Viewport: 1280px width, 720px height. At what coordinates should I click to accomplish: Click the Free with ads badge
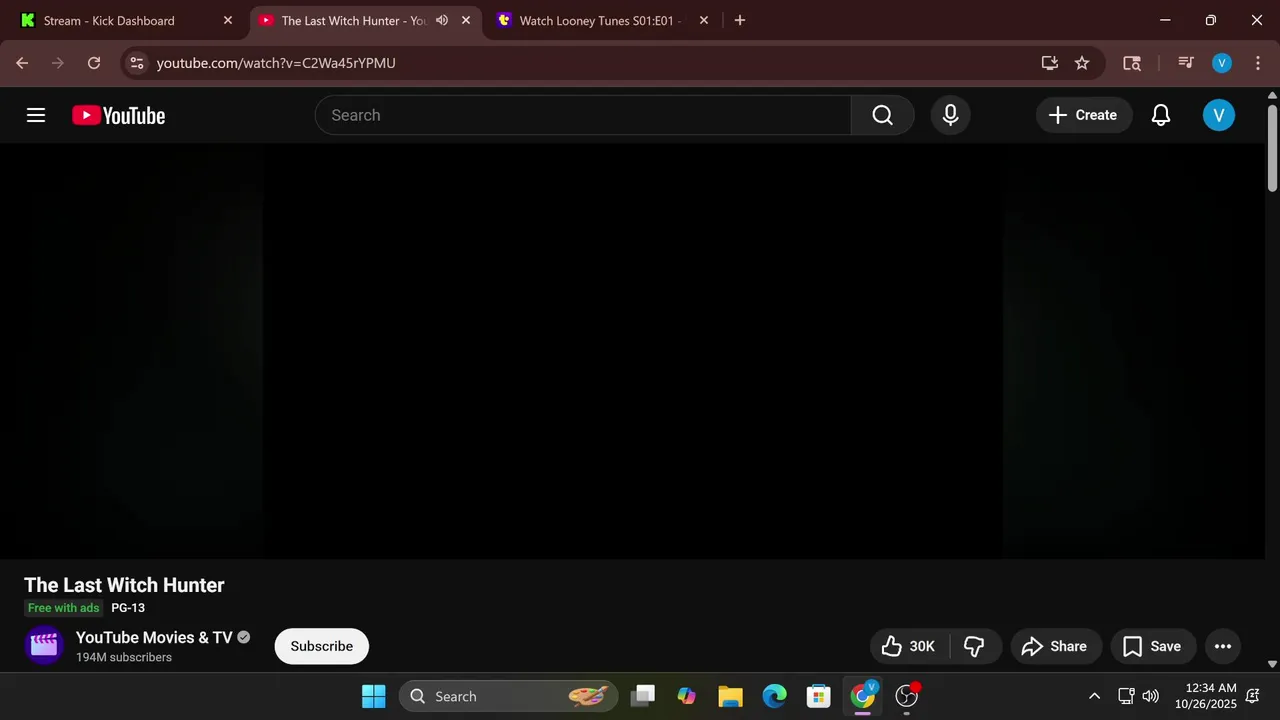63,608
